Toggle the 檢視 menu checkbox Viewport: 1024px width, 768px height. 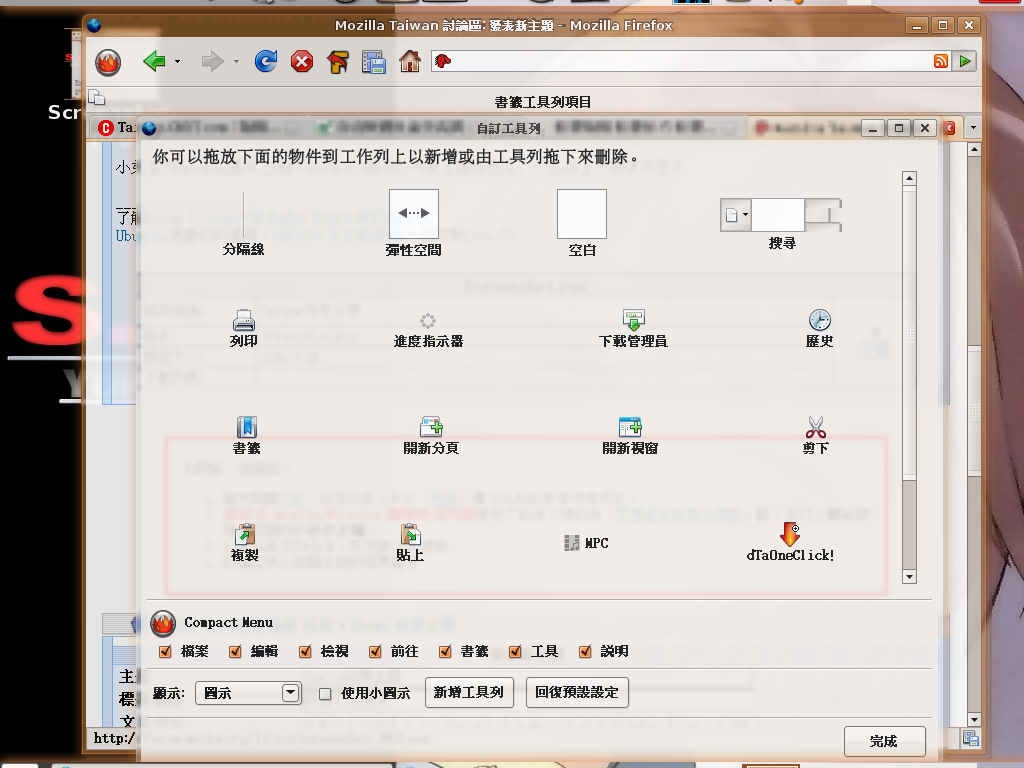pos(305,651)
